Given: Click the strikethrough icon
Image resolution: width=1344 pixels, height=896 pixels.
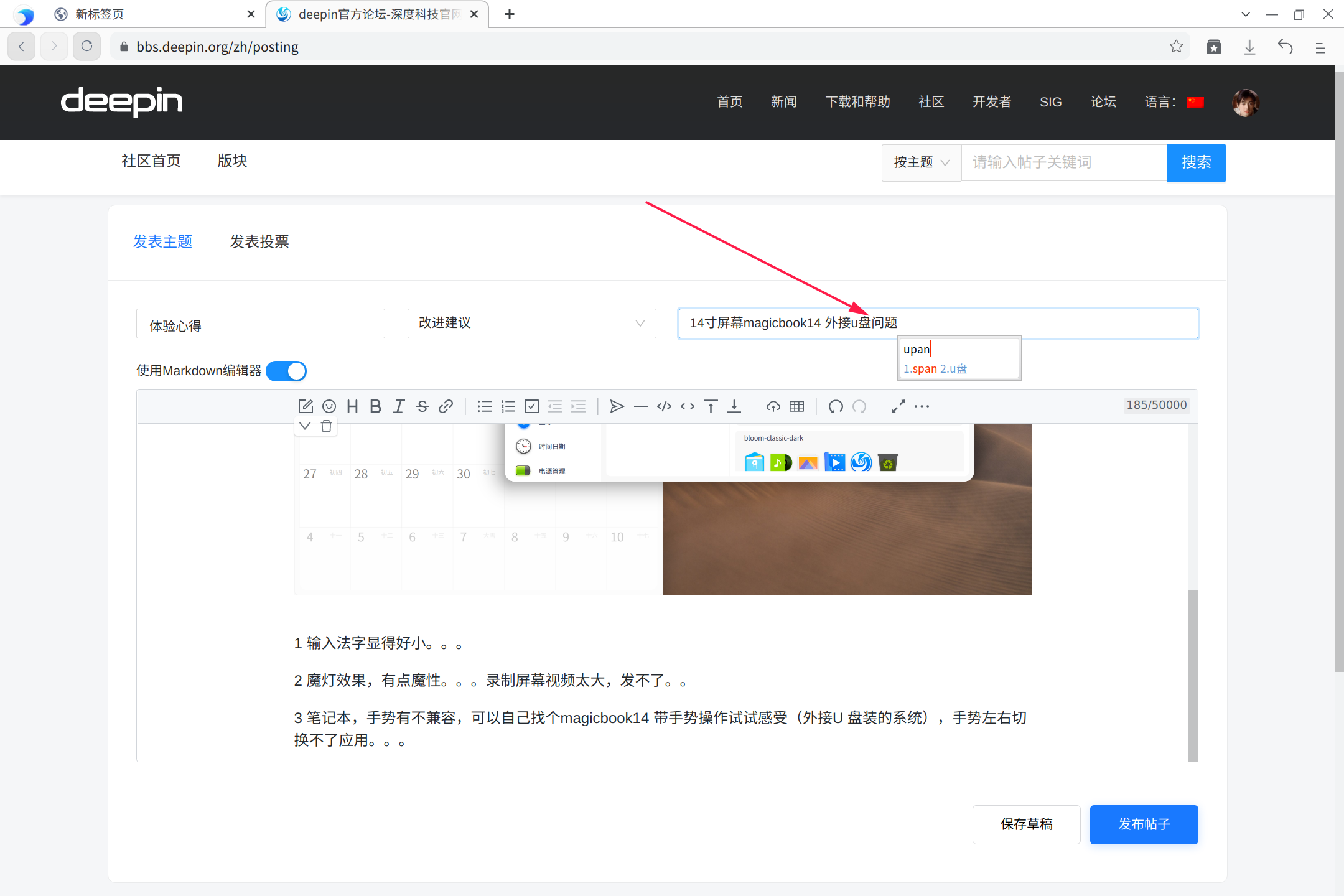Looking at the screenshot, I should [x=422, y=406].
